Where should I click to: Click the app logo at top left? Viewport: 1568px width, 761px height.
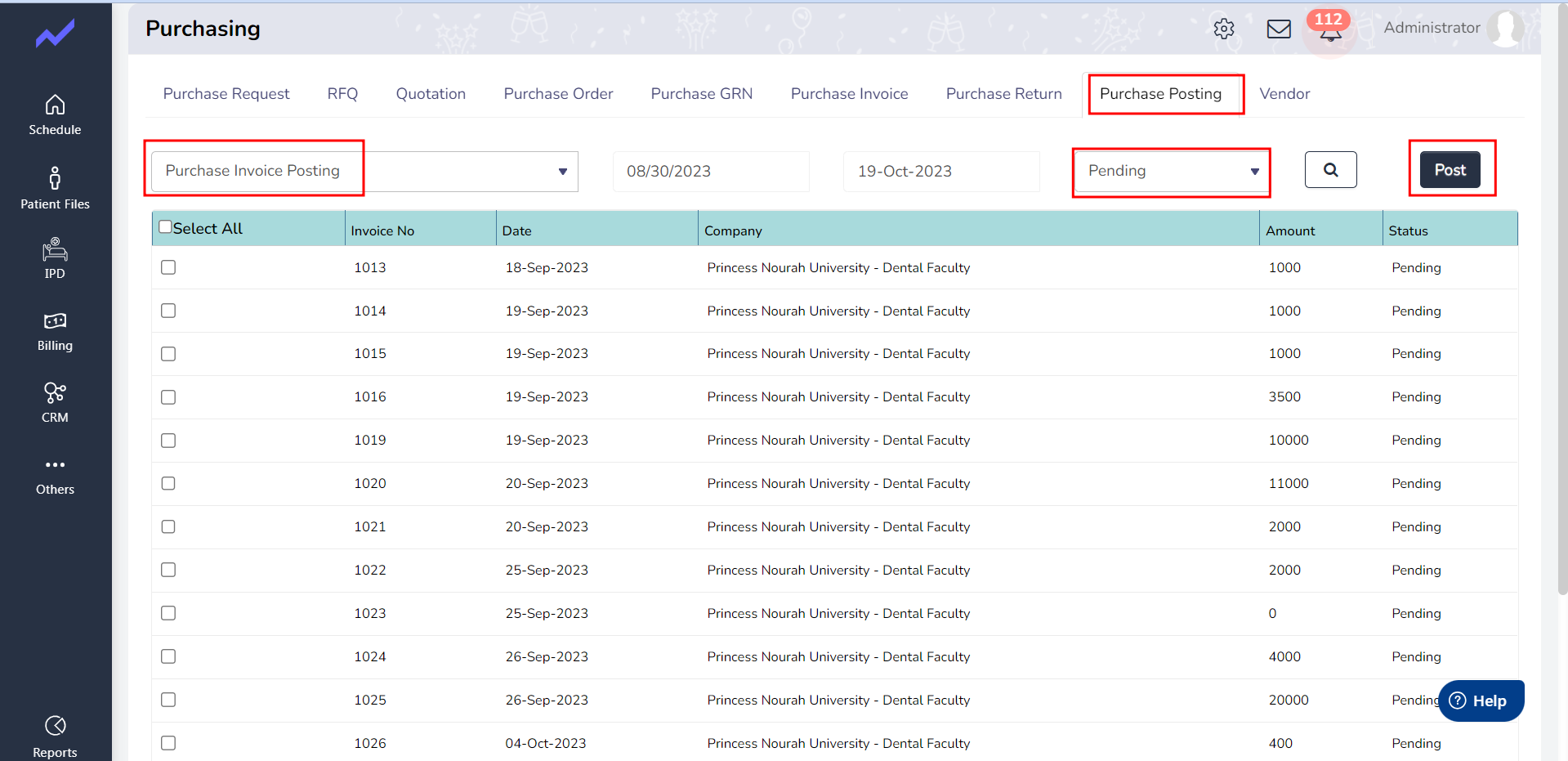point(55,34)
